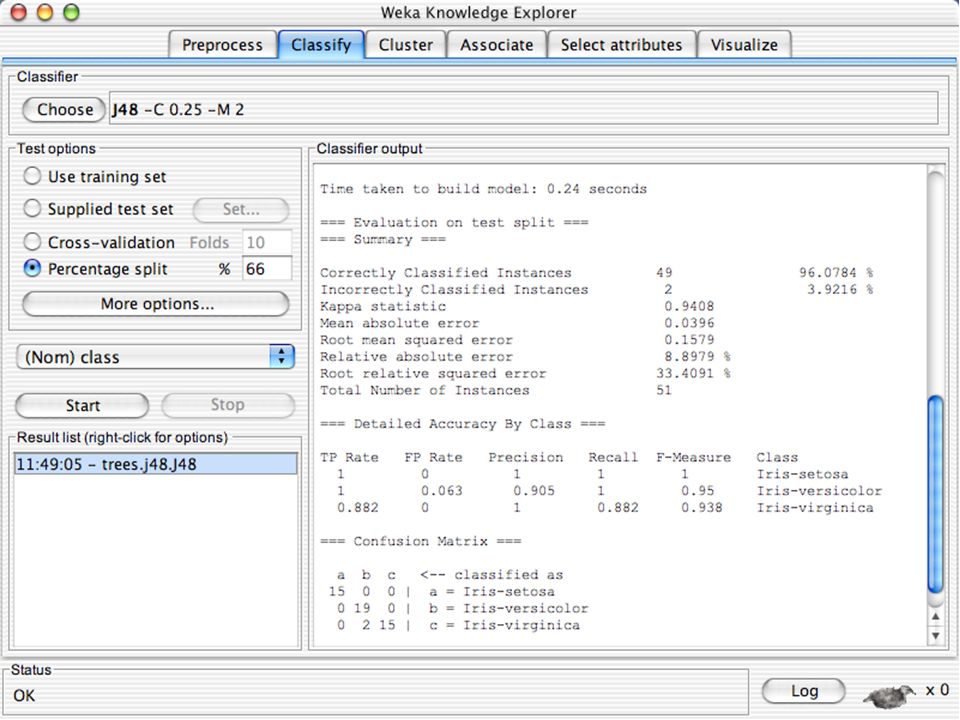Screen dimensions: 960x720
Task: Open the Associate tab
Action: [497, 45]
